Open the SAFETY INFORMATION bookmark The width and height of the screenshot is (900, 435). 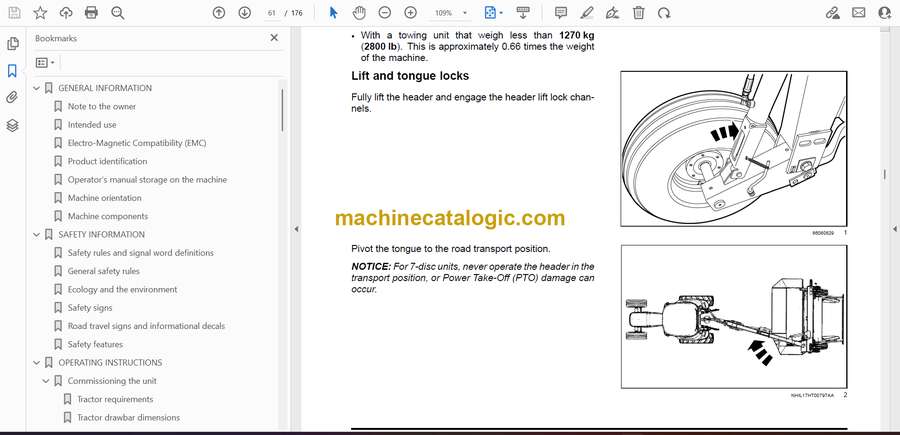[x=102, y=235]
